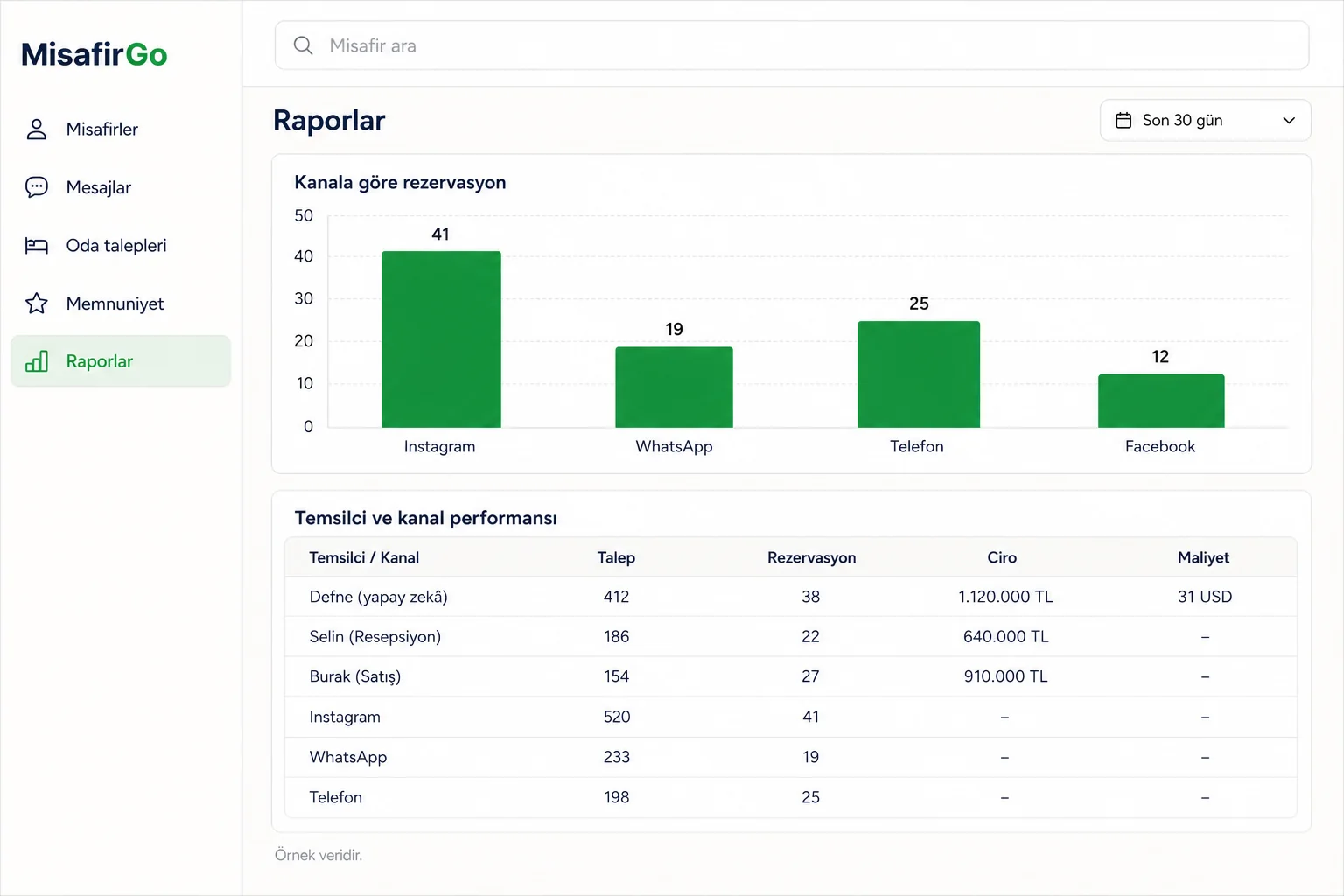
Task: Click the person icon beside Misafirler
Action: pyautogui.click(x=37, y=129)
